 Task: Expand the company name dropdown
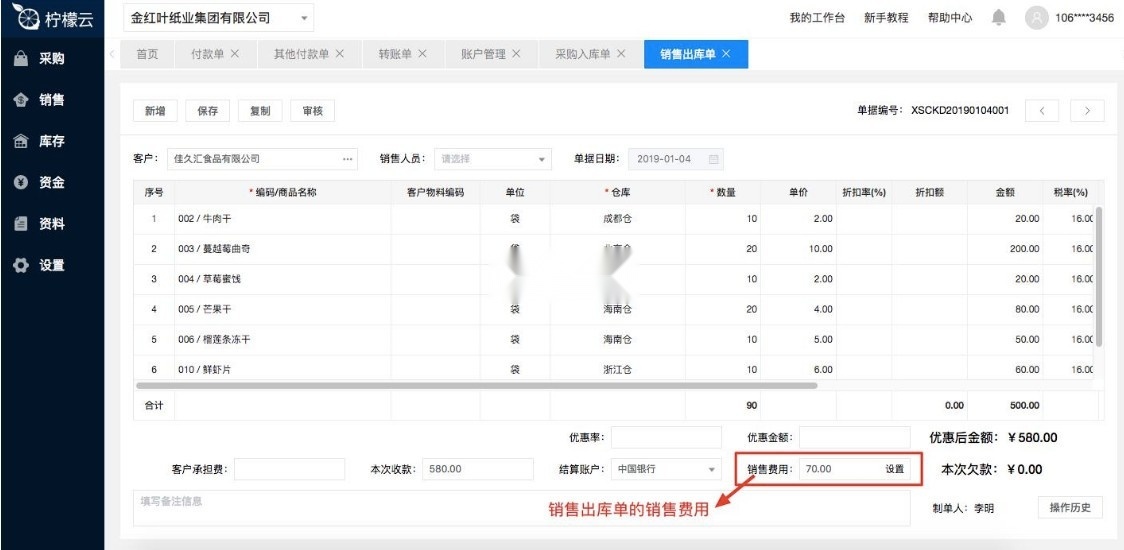(x=304, y=18)
